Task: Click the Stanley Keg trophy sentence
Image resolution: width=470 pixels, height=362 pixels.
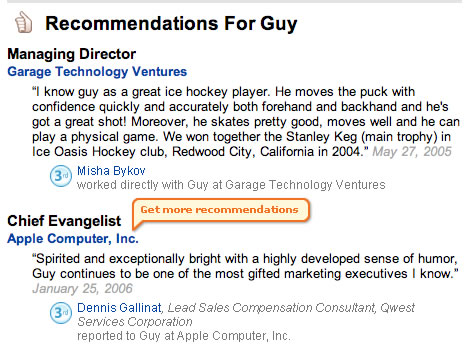Action: [x=242, y=144]
